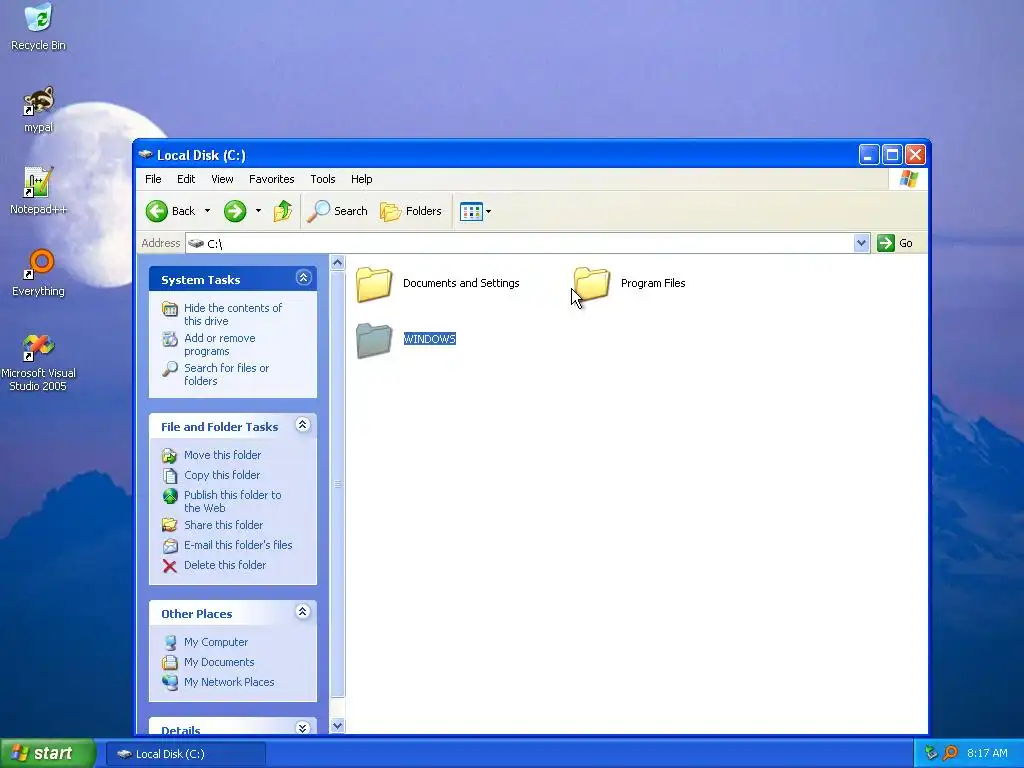The height and width of the screenshot is (768, 1024).
Task: Click the 8:17 AM clock
Action: 987,753
